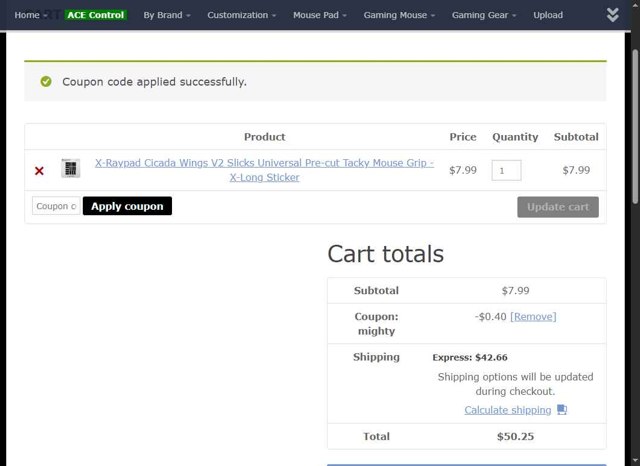640x466 pixels.
Task: Click the Price column header
Action: pyautogui.click(x=463, y=137)
